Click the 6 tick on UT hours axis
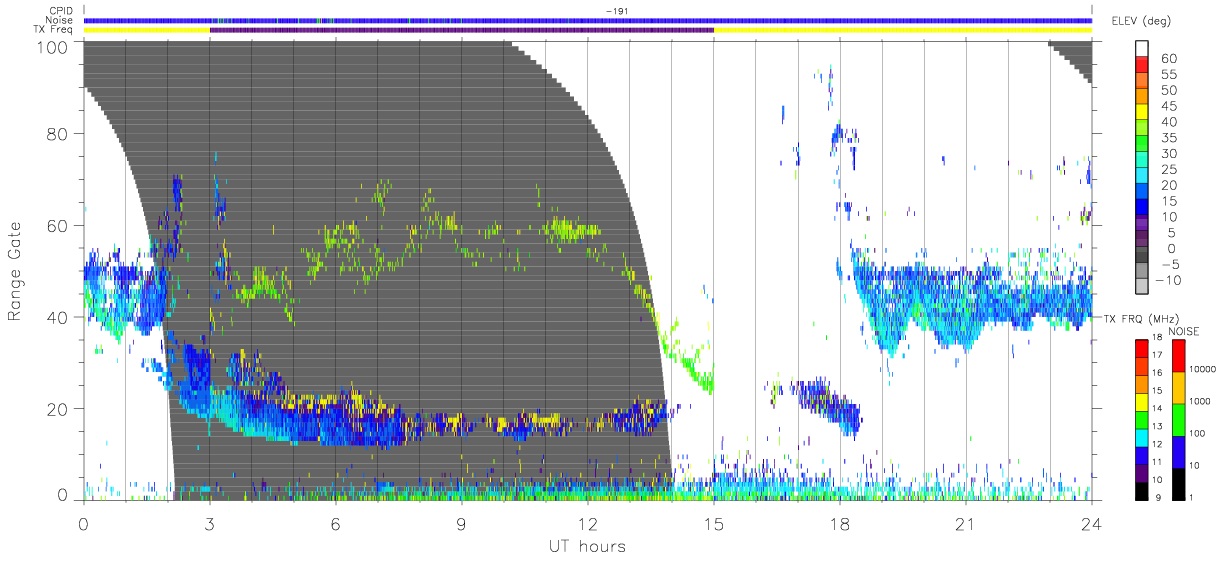 pyautogui.click(x=336, y=523)
